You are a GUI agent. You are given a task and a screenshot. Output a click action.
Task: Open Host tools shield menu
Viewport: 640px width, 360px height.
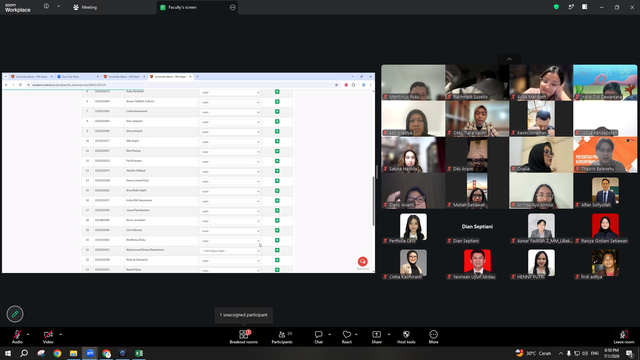[x=406, y=337]
